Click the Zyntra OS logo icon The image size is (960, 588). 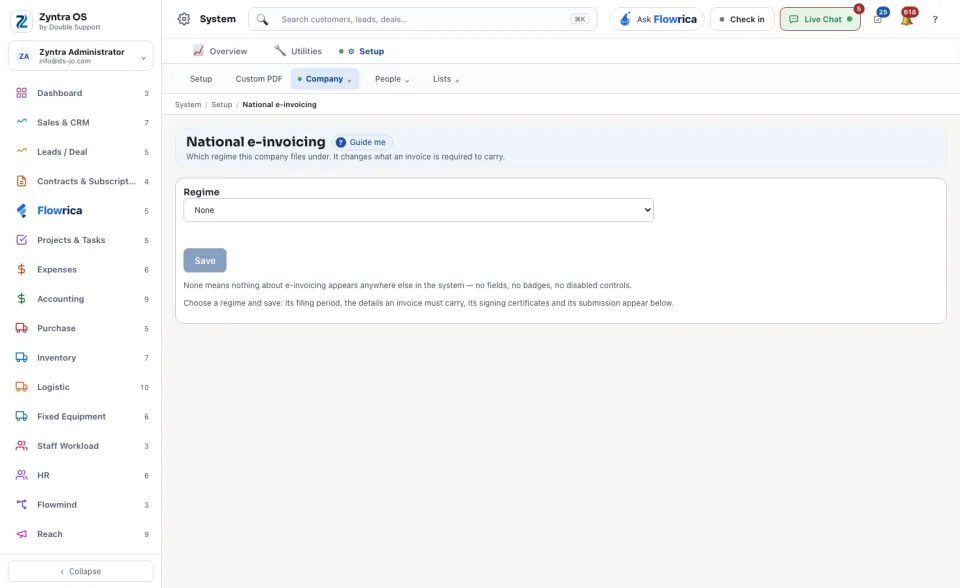tap(21, 21)
